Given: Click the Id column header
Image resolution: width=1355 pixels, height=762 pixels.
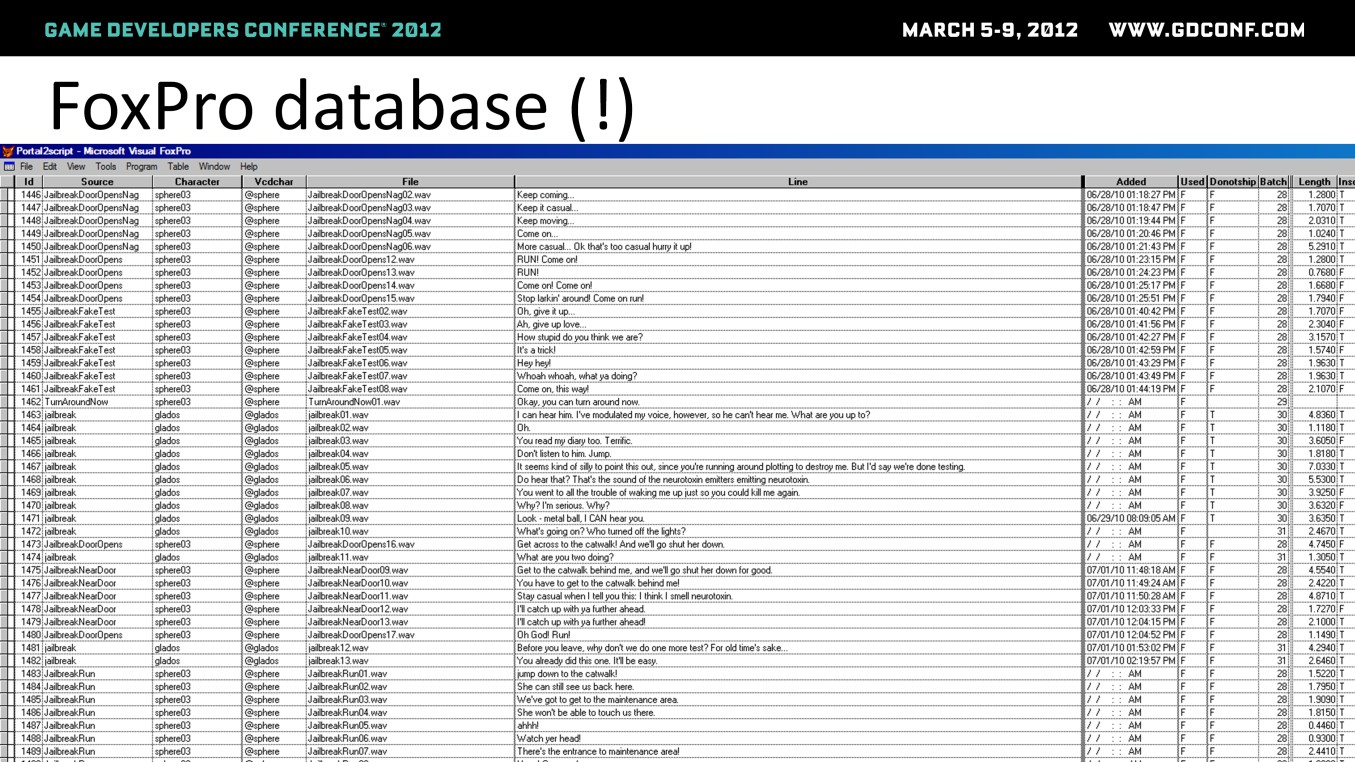Looking at the screenshot, I should coord(29,182).
